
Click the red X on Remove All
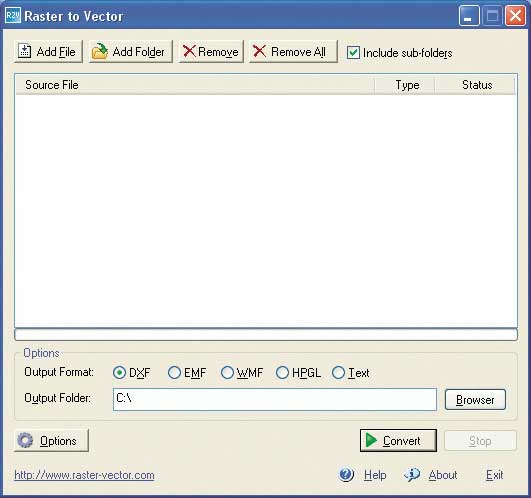(x=259, y=51)
